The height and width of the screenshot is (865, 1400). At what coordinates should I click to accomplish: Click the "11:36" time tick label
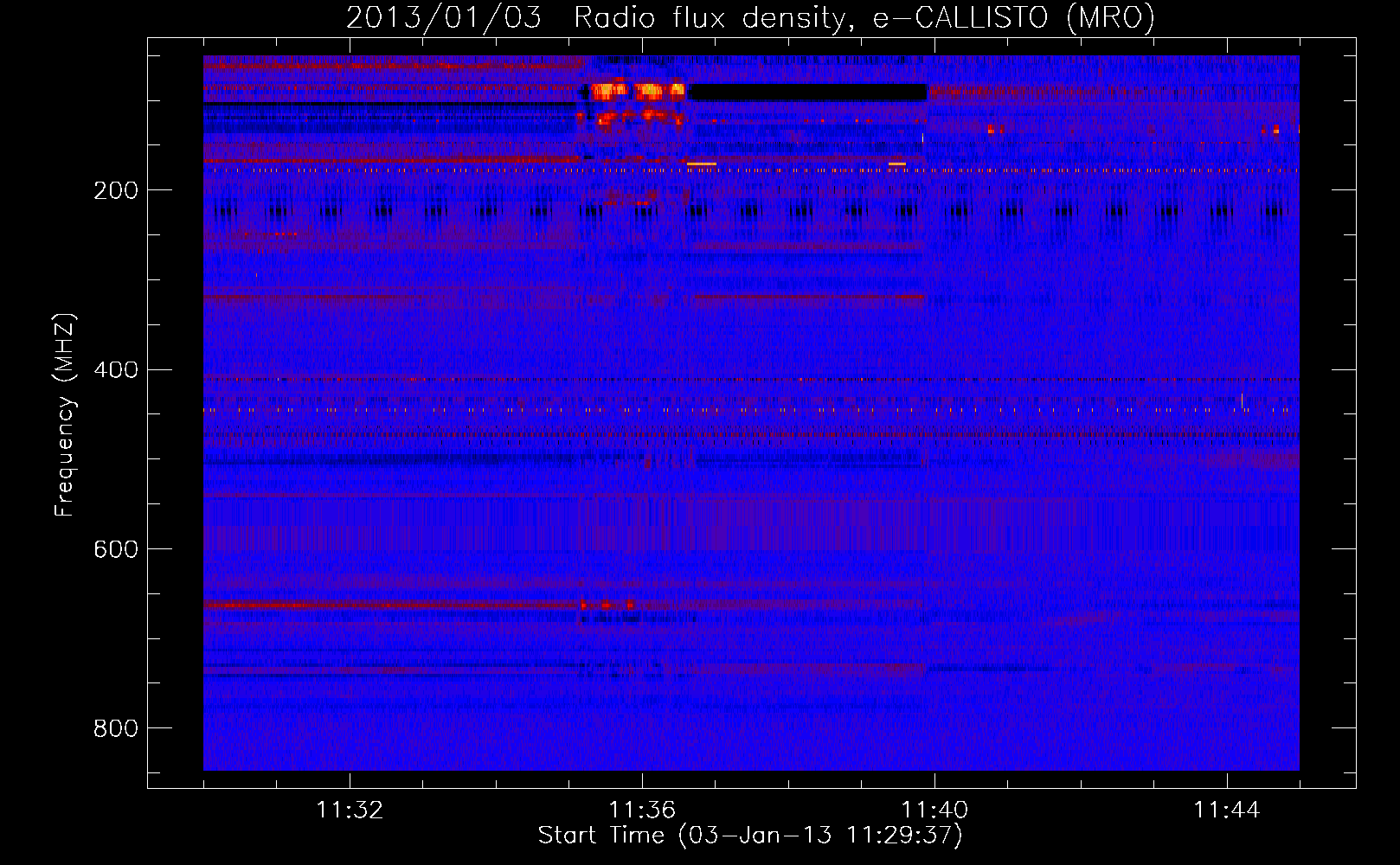pos(642,811)
